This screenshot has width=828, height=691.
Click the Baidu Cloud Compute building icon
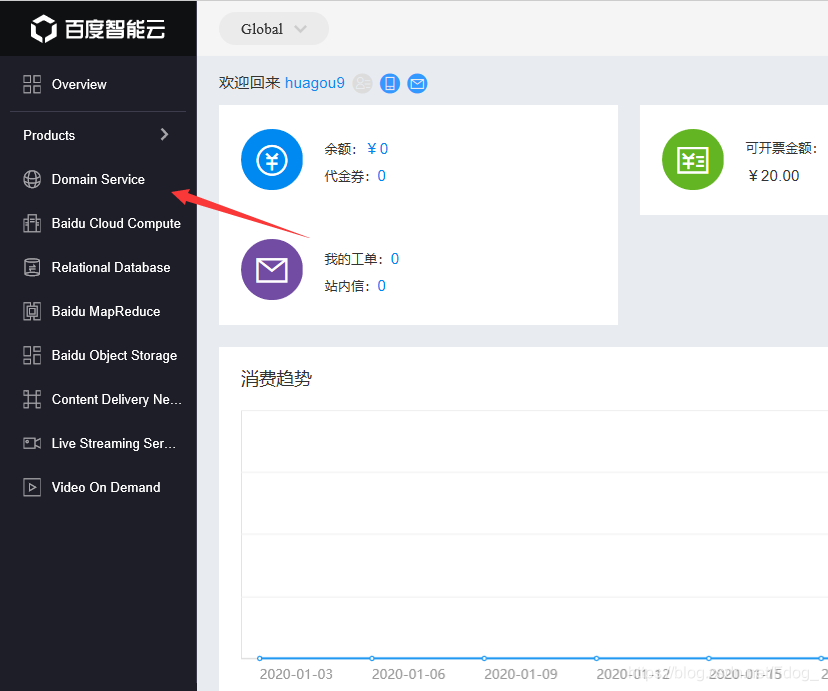tap(32, 223)
